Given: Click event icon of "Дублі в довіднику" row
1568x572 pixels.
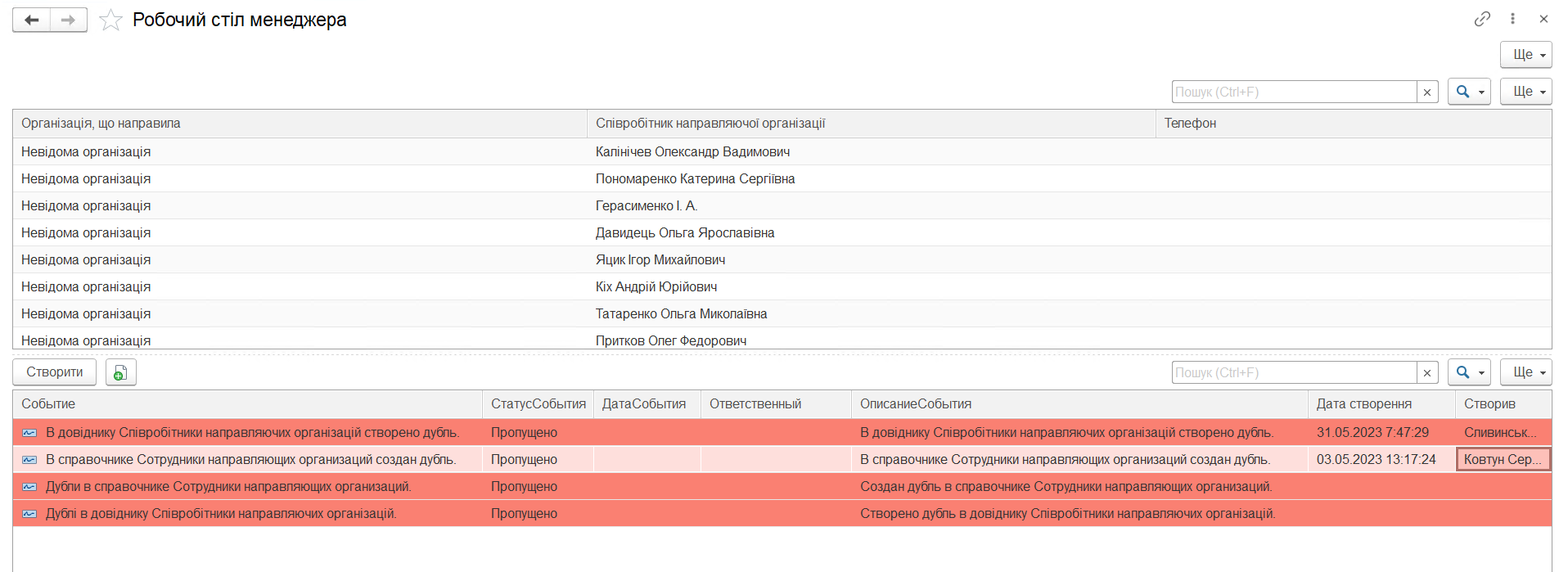Looking at the screenshot, I should pyautogui.click(x=30, y=514).
